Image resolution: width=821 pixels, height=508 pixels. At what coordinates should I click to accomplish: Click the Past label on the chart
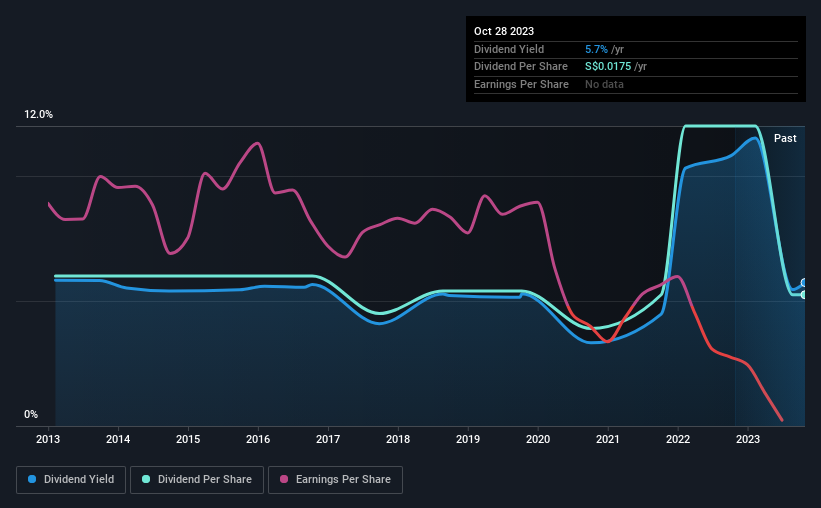(x=785, y=138)
